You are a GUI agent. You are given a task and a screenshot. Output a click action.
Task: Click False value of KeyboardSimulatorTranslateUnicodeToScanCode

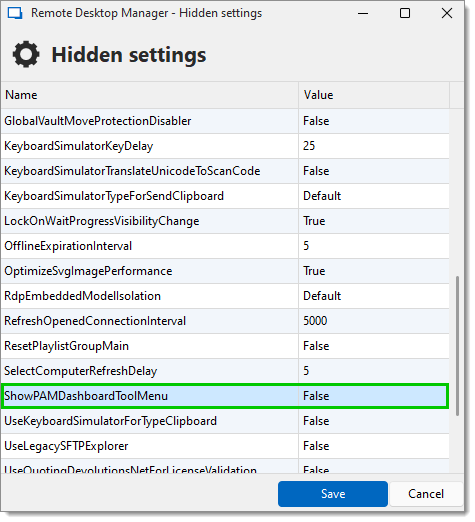pos(317,172)
